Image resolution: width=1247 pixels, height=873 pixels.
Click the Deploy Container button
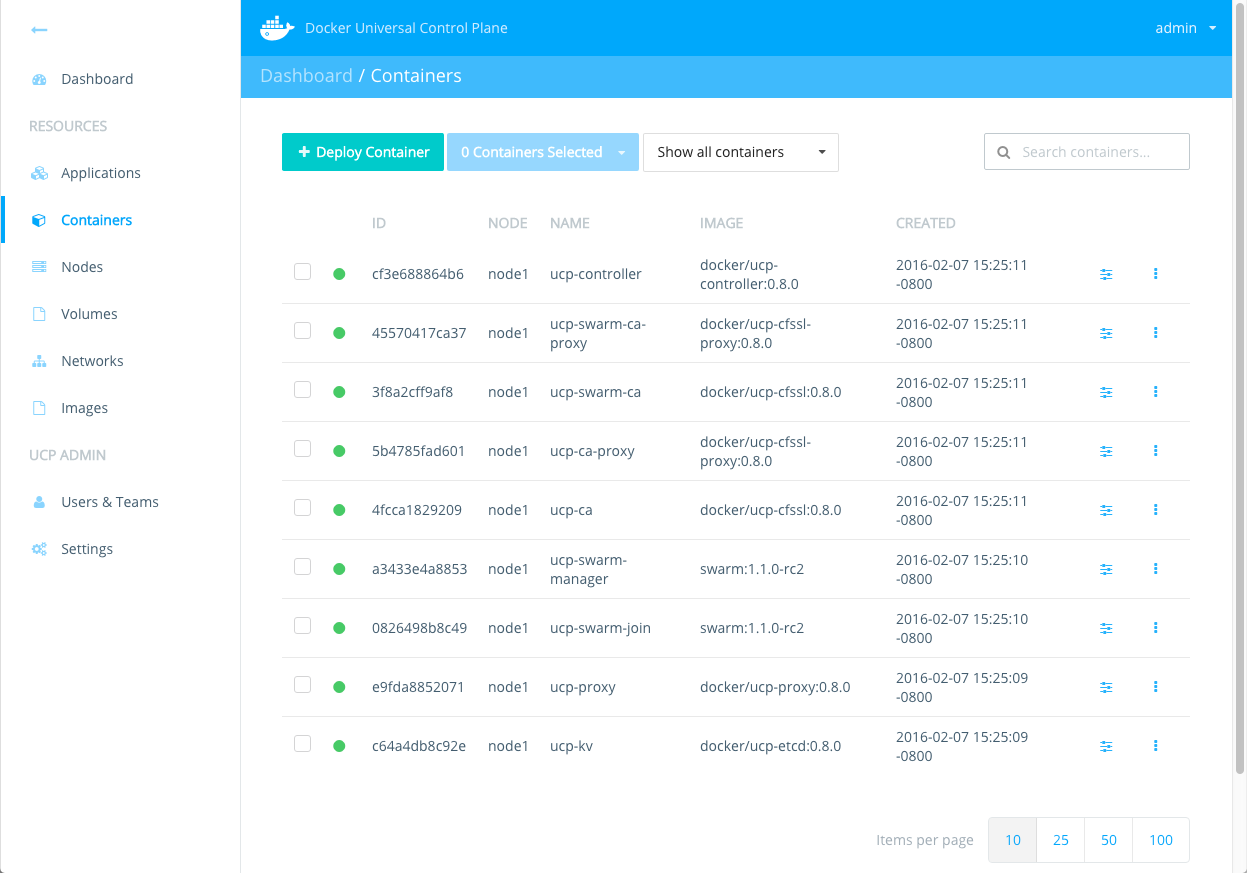363,152
